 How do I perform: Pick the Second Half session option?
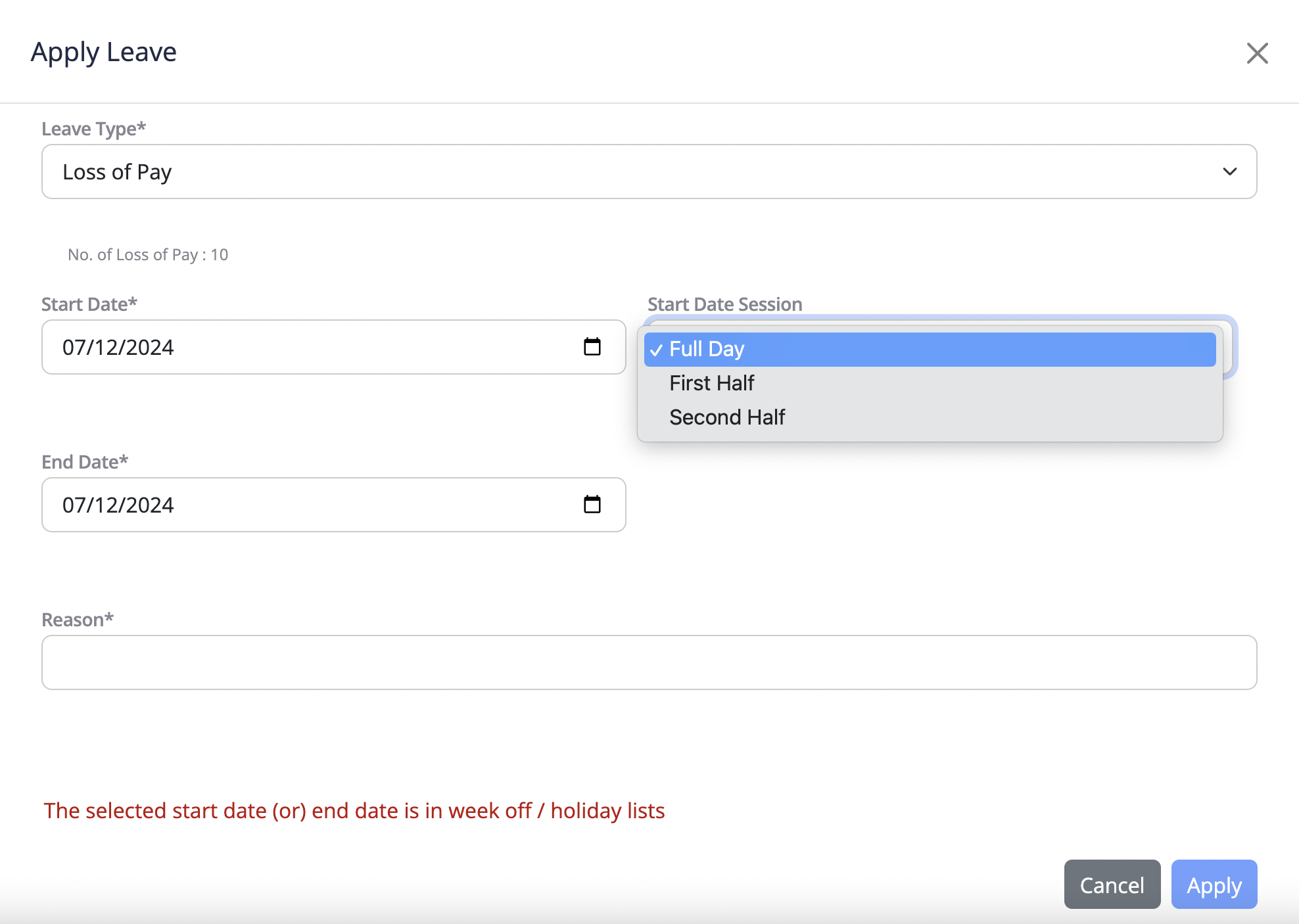pos(726,417)
